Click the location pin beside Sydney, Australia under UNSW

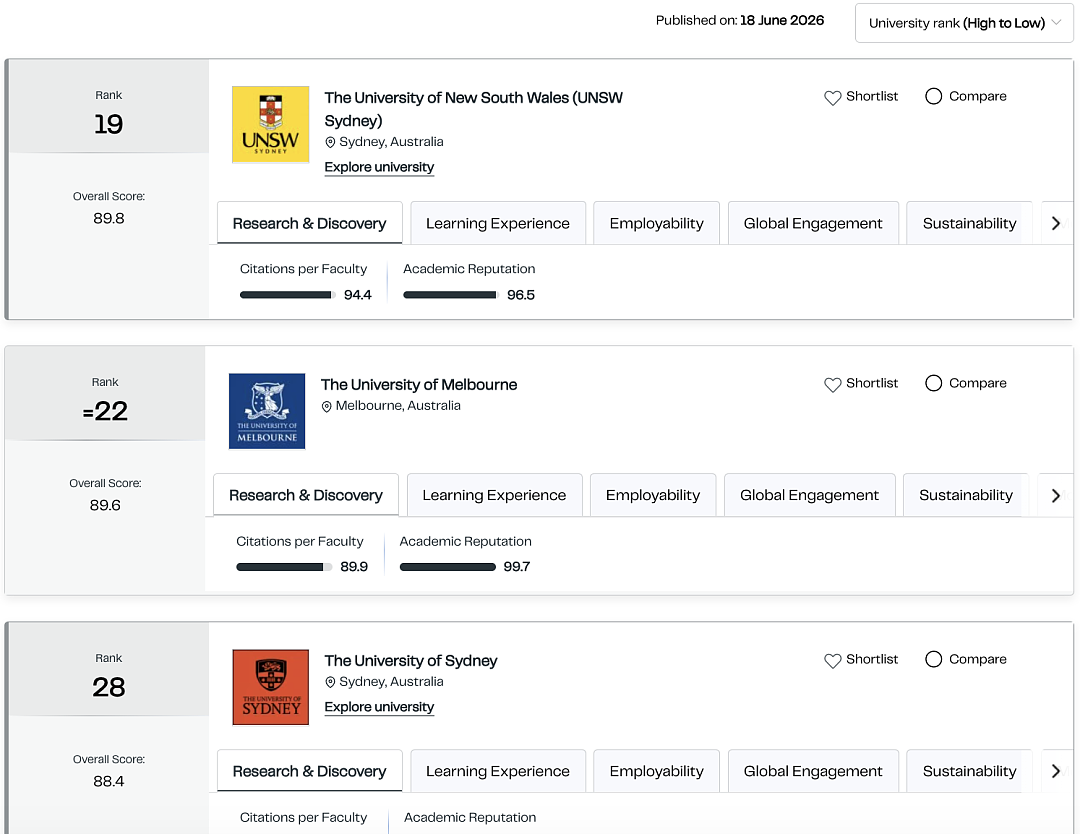pos(330,142)
